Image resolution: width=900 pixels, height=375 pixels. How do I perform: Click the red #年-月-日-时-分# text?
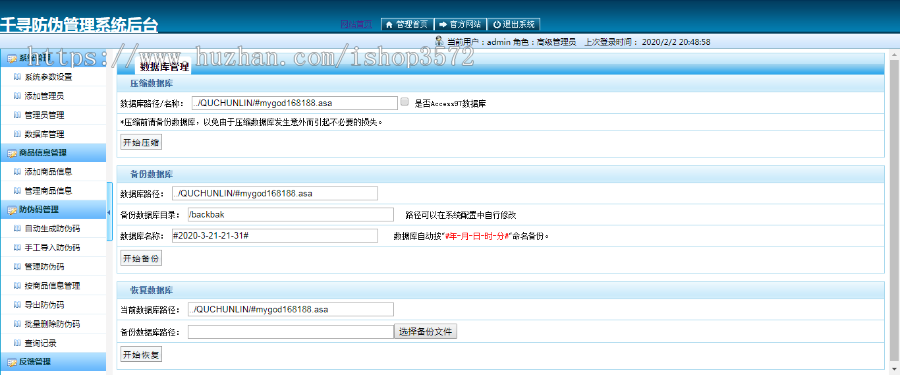click(x=478, y=236)
